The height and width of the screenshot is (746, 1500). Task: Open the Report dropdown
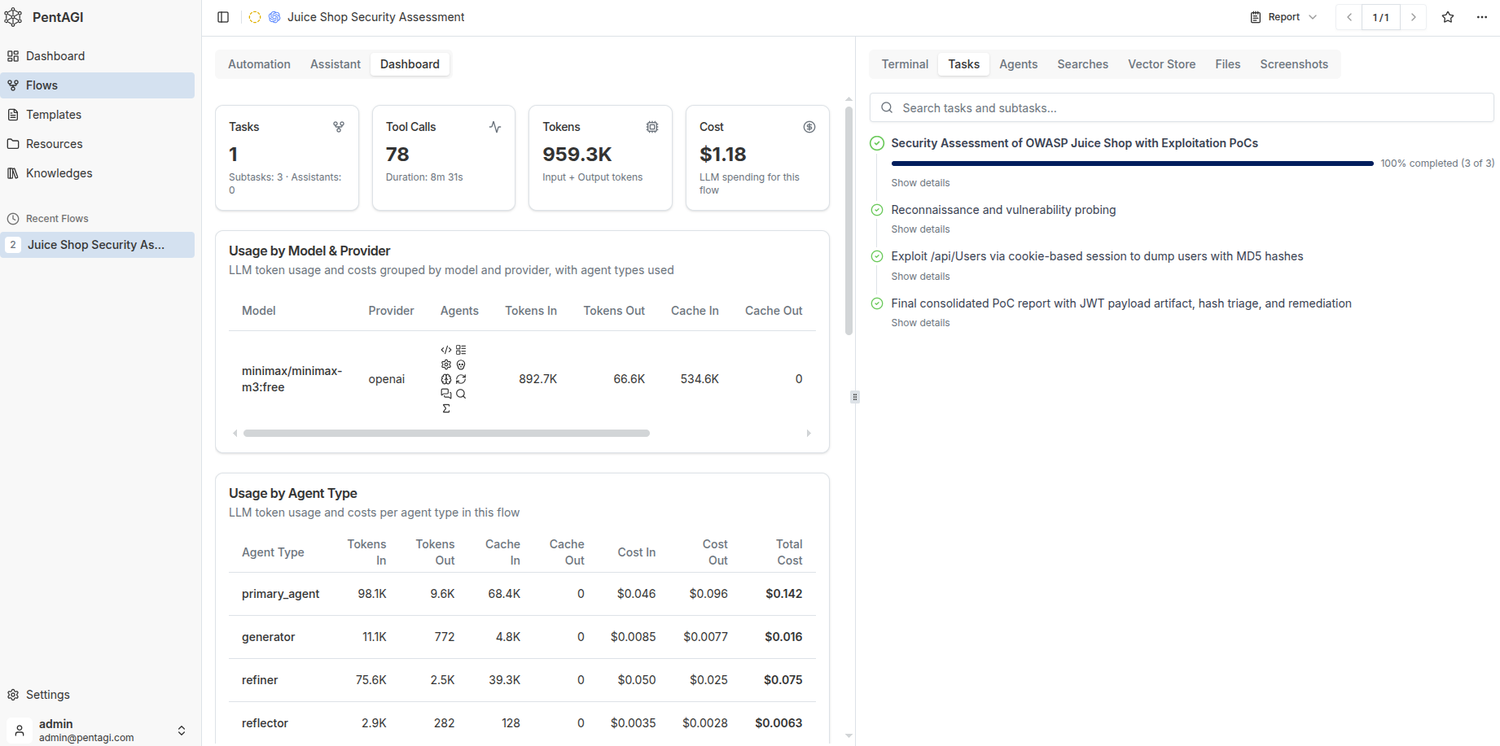coord(1284,17)
